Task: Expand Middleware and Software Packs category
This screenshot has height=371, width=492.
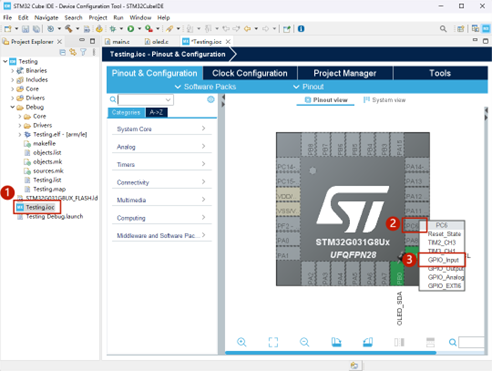Action: [162, 235]
